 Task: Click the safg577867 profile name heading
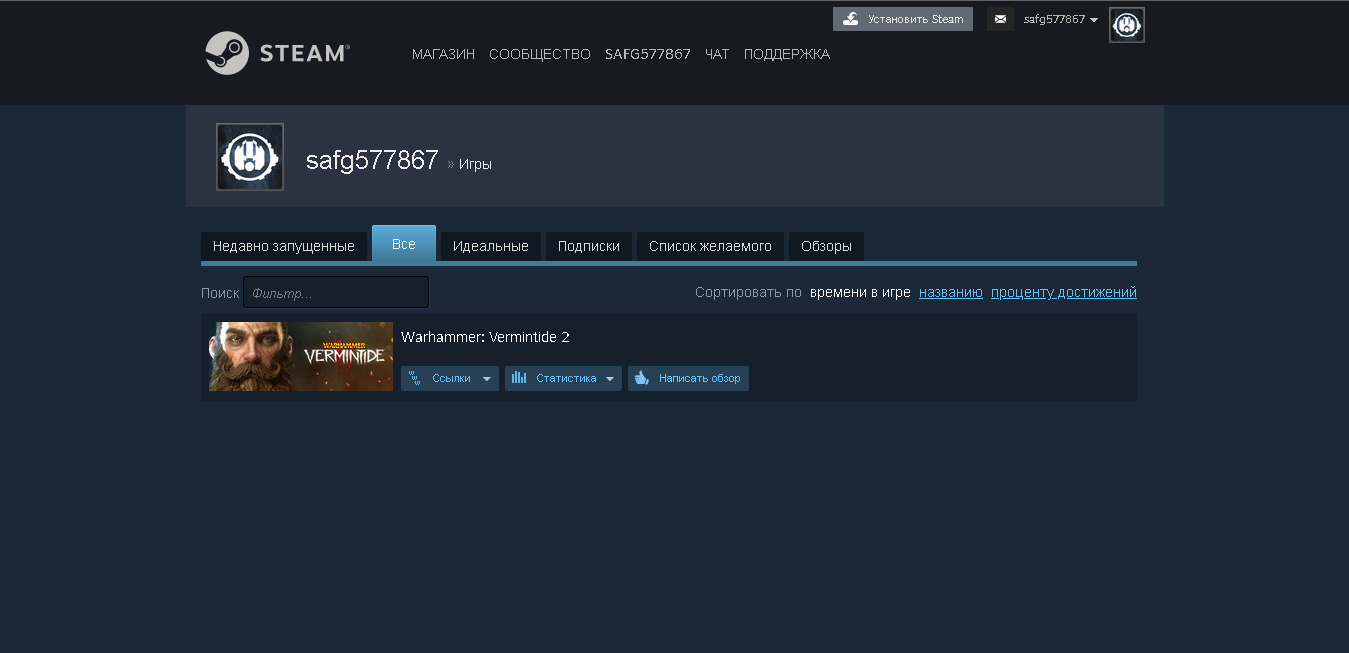coord(372,160)
